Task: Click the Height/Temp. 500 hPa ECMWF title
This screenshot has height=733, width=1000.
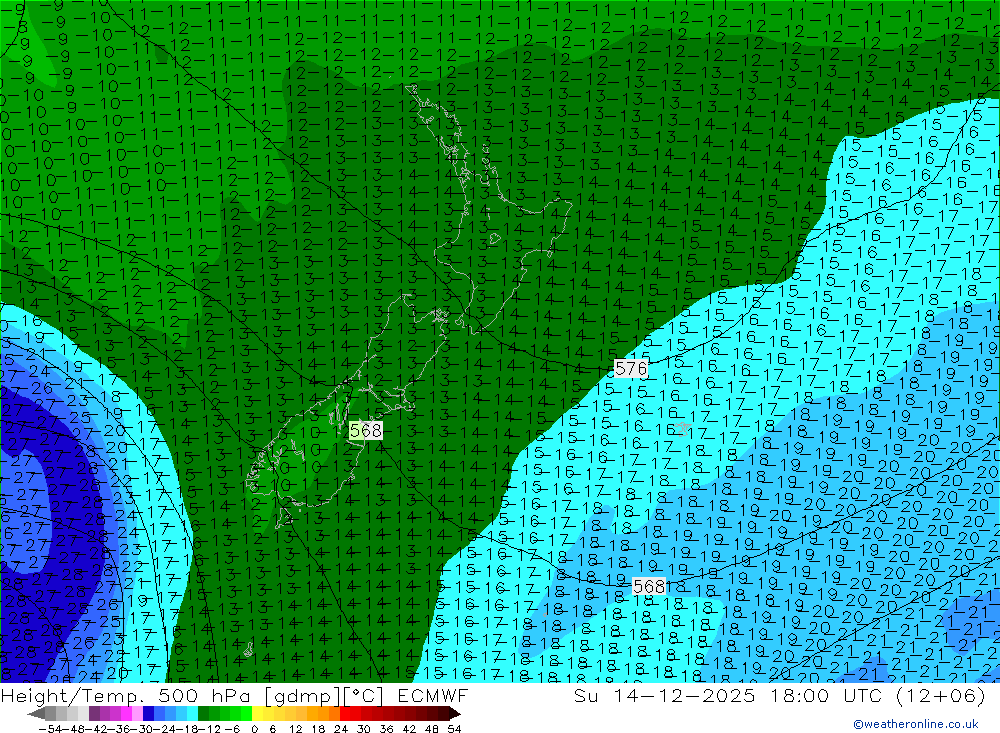Action: click(x=235, y=695)
